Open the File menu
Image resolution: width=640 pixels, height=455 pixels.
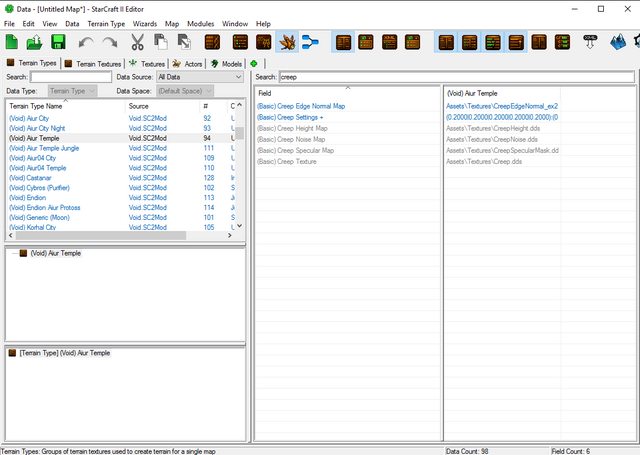pyautogui.click(x=9, y=24)
